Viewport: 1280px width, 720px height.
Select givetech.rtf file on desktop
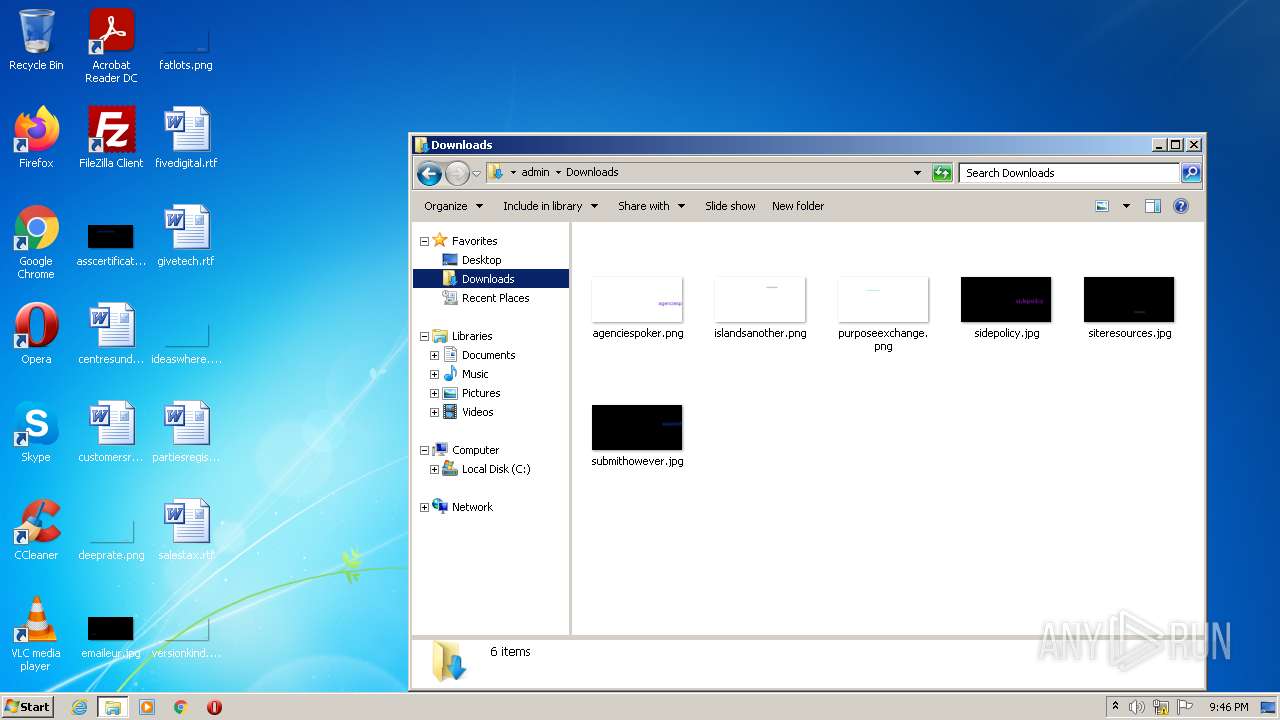[186, 236]
